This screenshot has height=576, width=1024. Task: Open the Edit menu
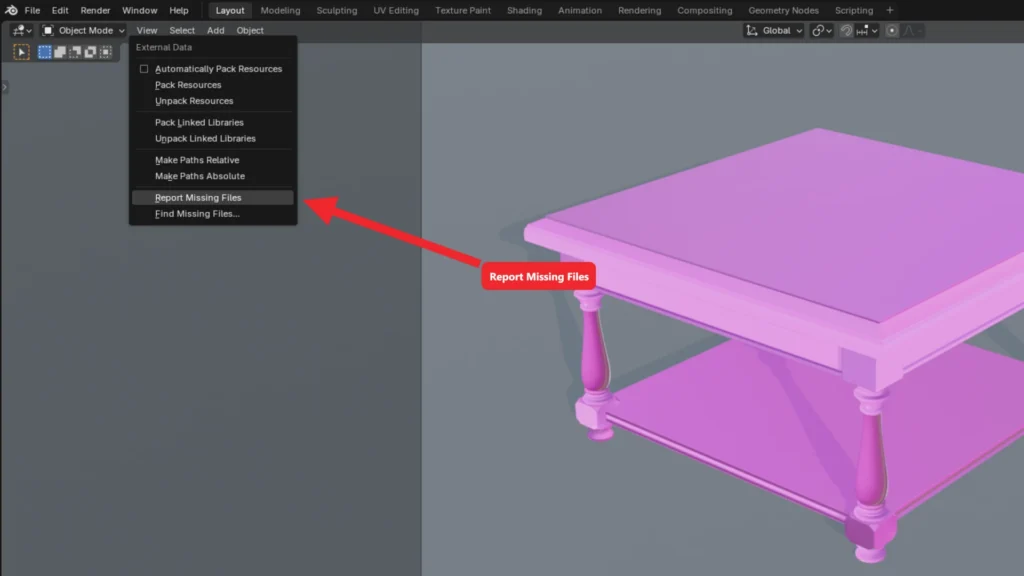point(60,10)
